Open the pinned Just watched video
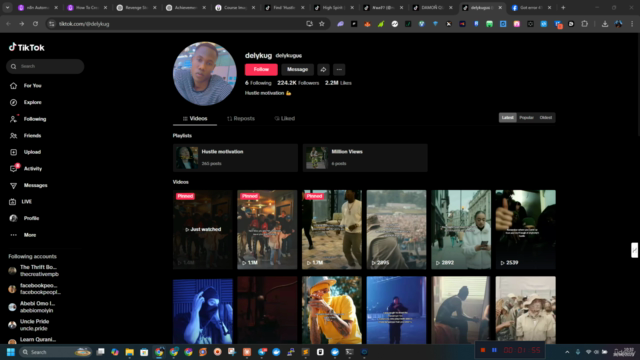 point(202,229)
